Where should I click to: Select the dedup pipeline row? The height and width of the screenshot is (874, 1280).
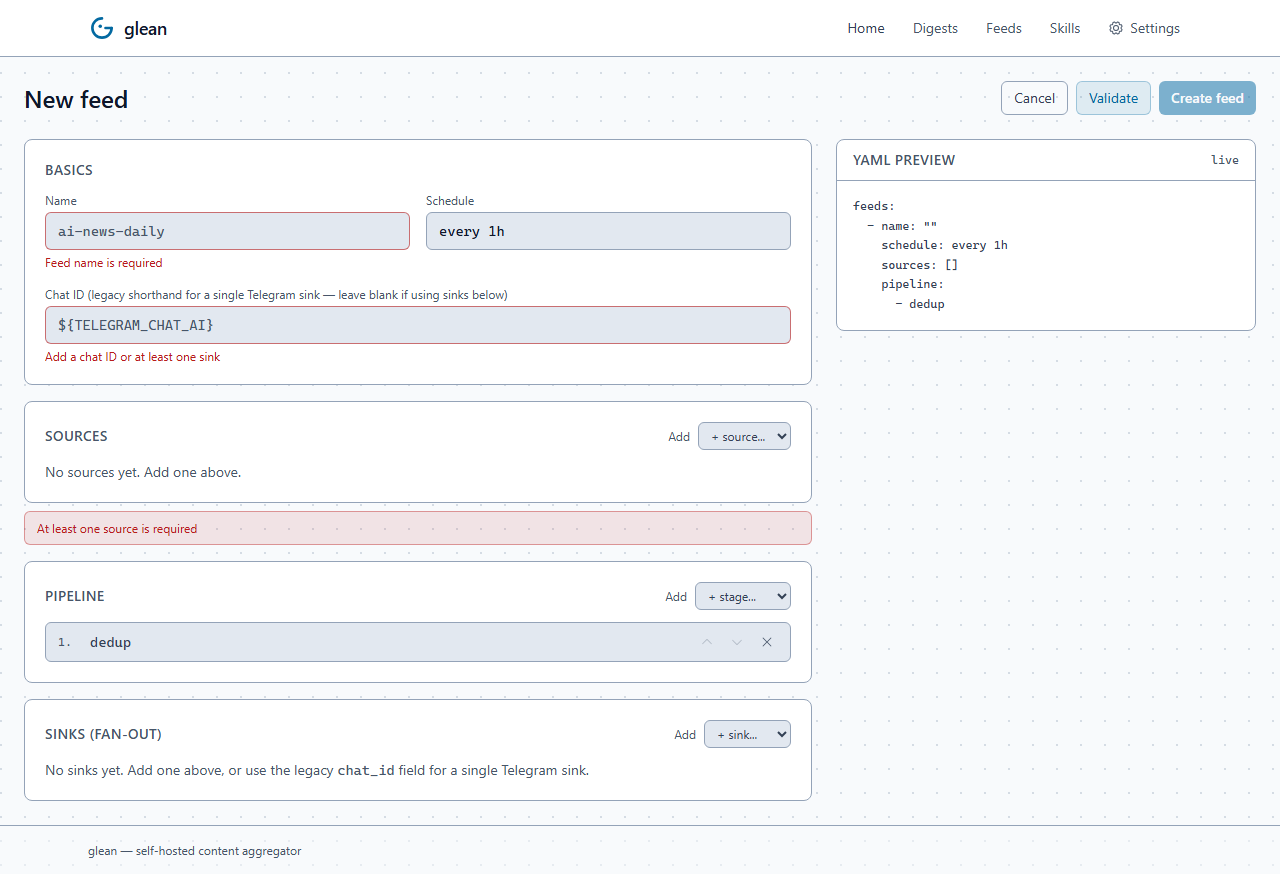pyautogui.click(x=418, y=642)
